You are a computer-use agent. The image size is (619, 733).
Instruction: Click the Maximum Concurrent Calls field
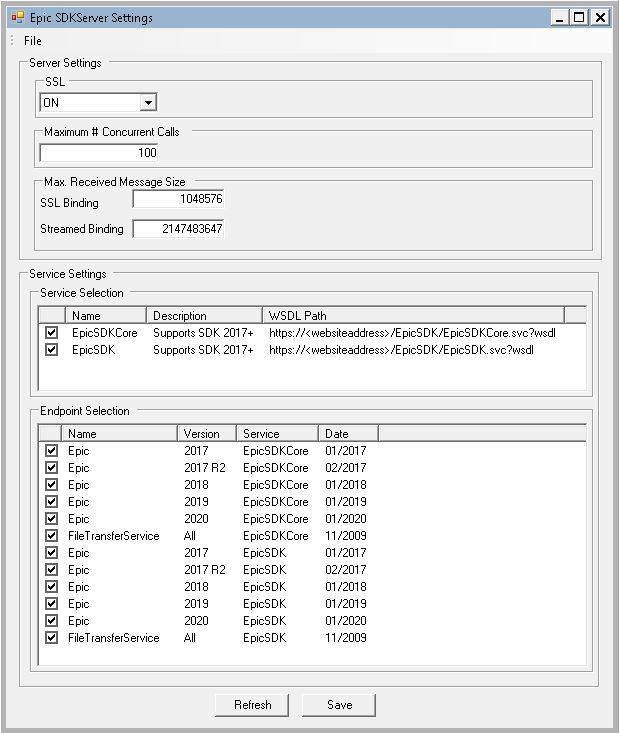click(99, 153)
